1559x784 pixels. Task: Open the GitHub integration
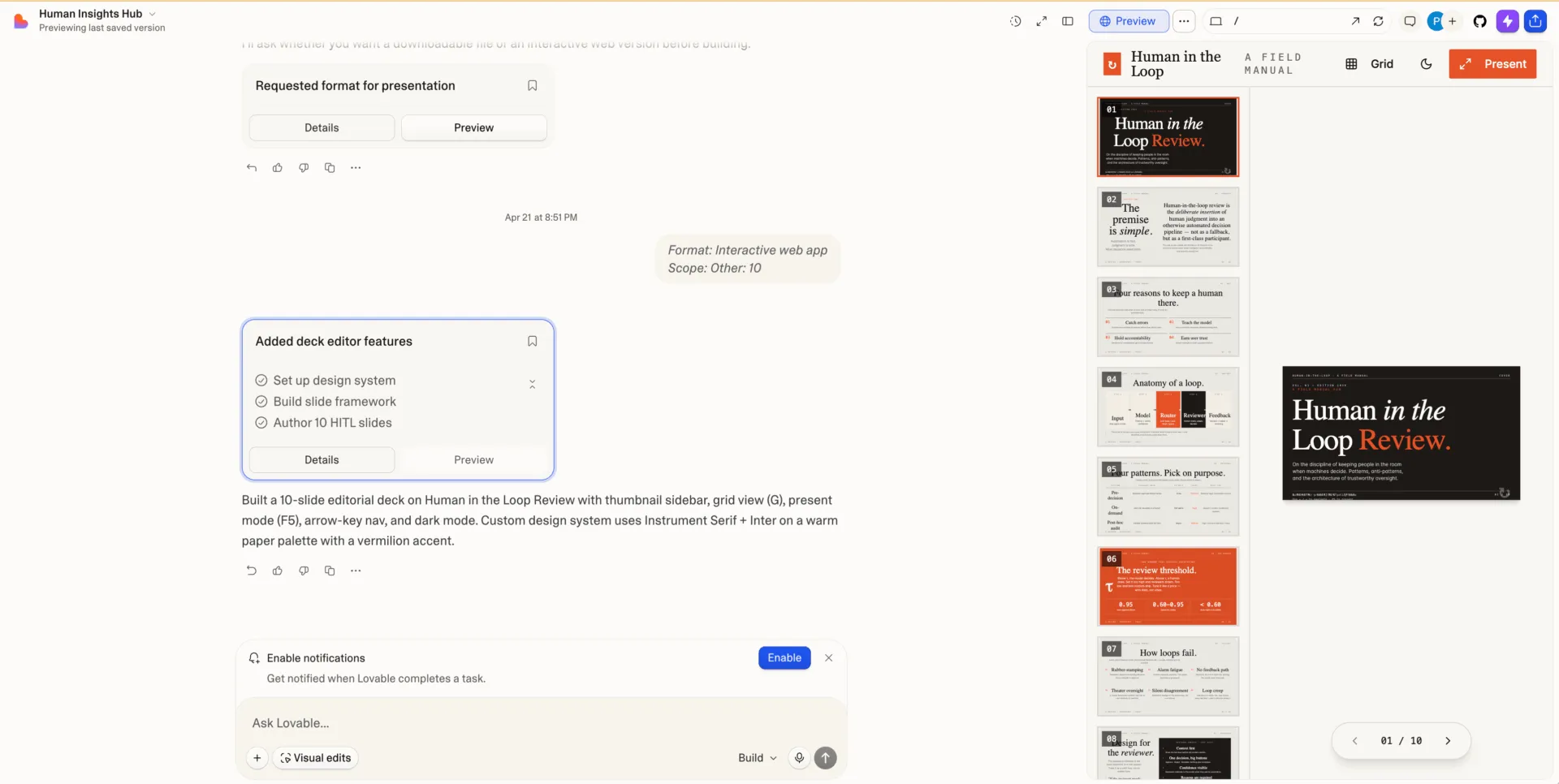pyautogui.click(x=1480, y=21)
